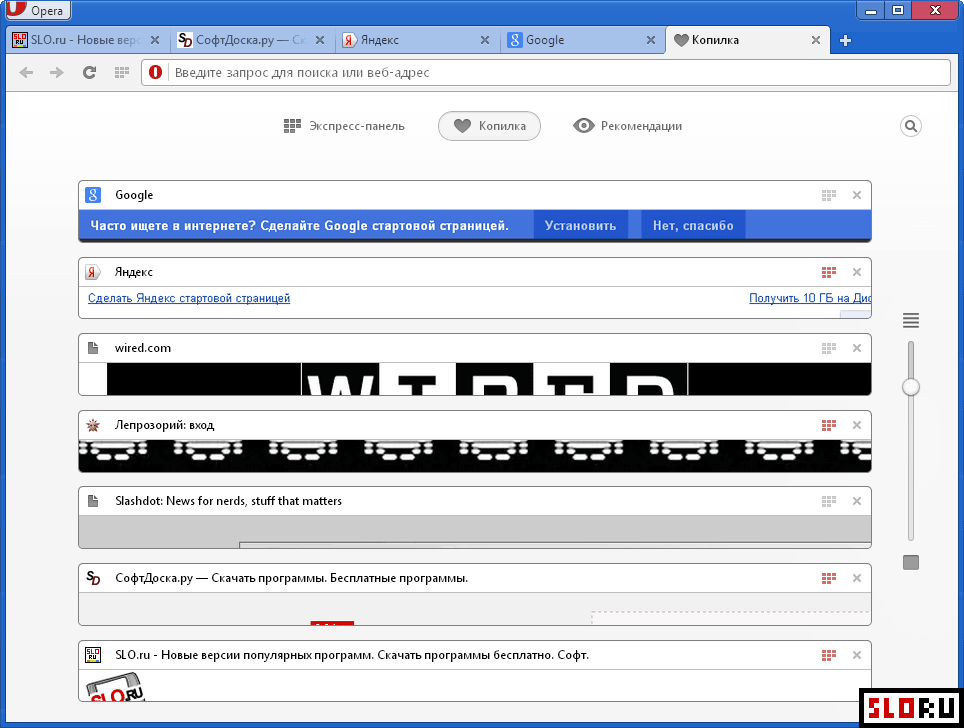The image size is (964, 728).
Task: Click the Opera badge icon in the address bar
Action: pos(156,73)
